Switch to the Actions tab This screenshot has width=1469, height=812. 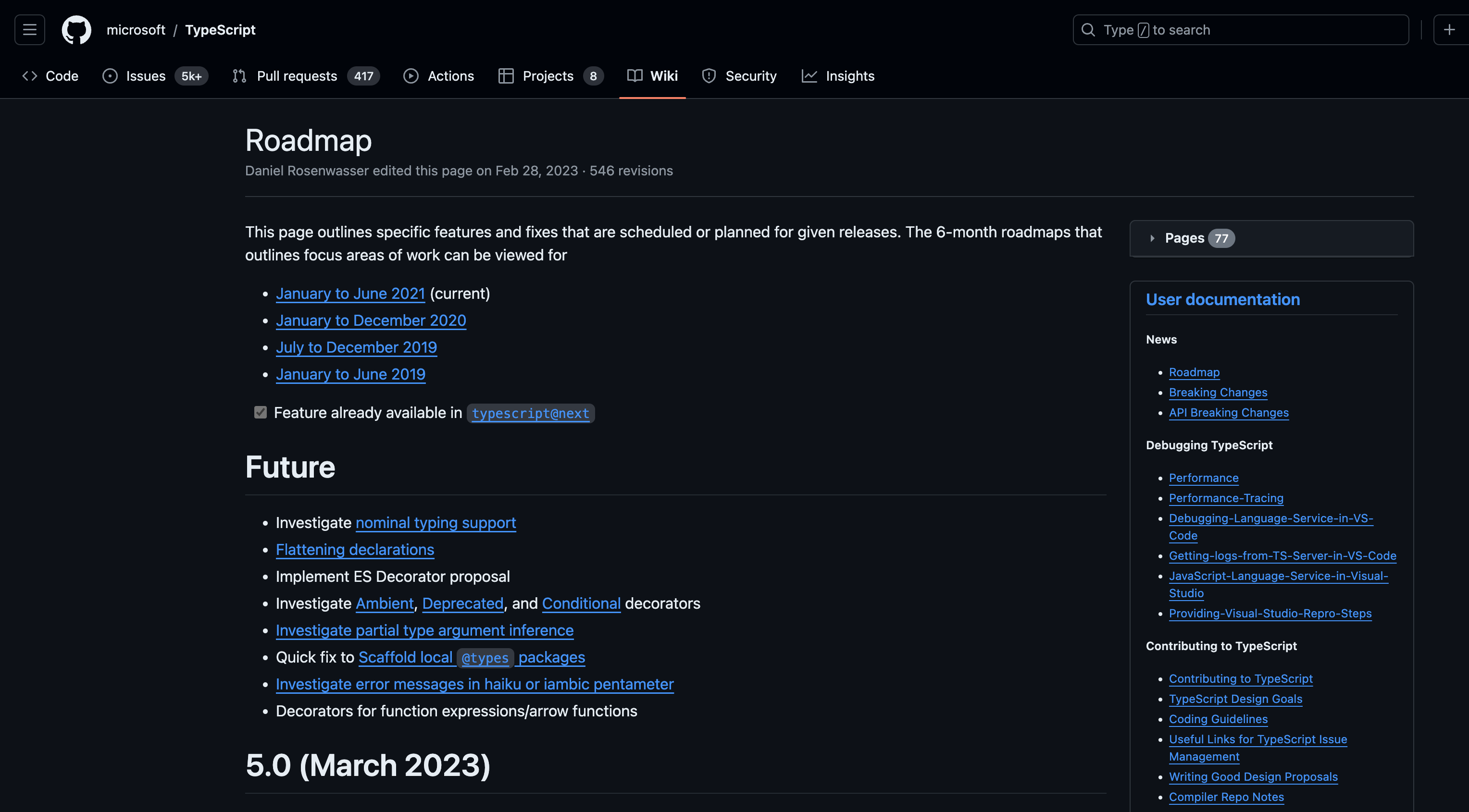point(438,76)
